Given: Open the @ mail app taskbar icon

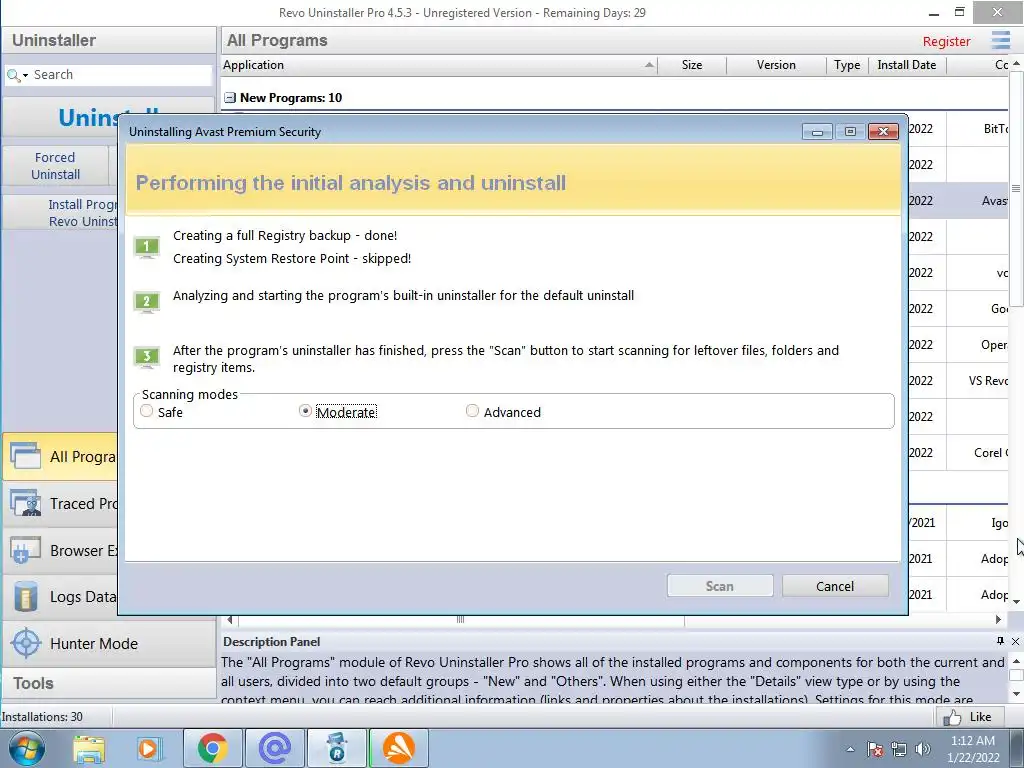Looking at the screenshot, I should coord(275,748).
